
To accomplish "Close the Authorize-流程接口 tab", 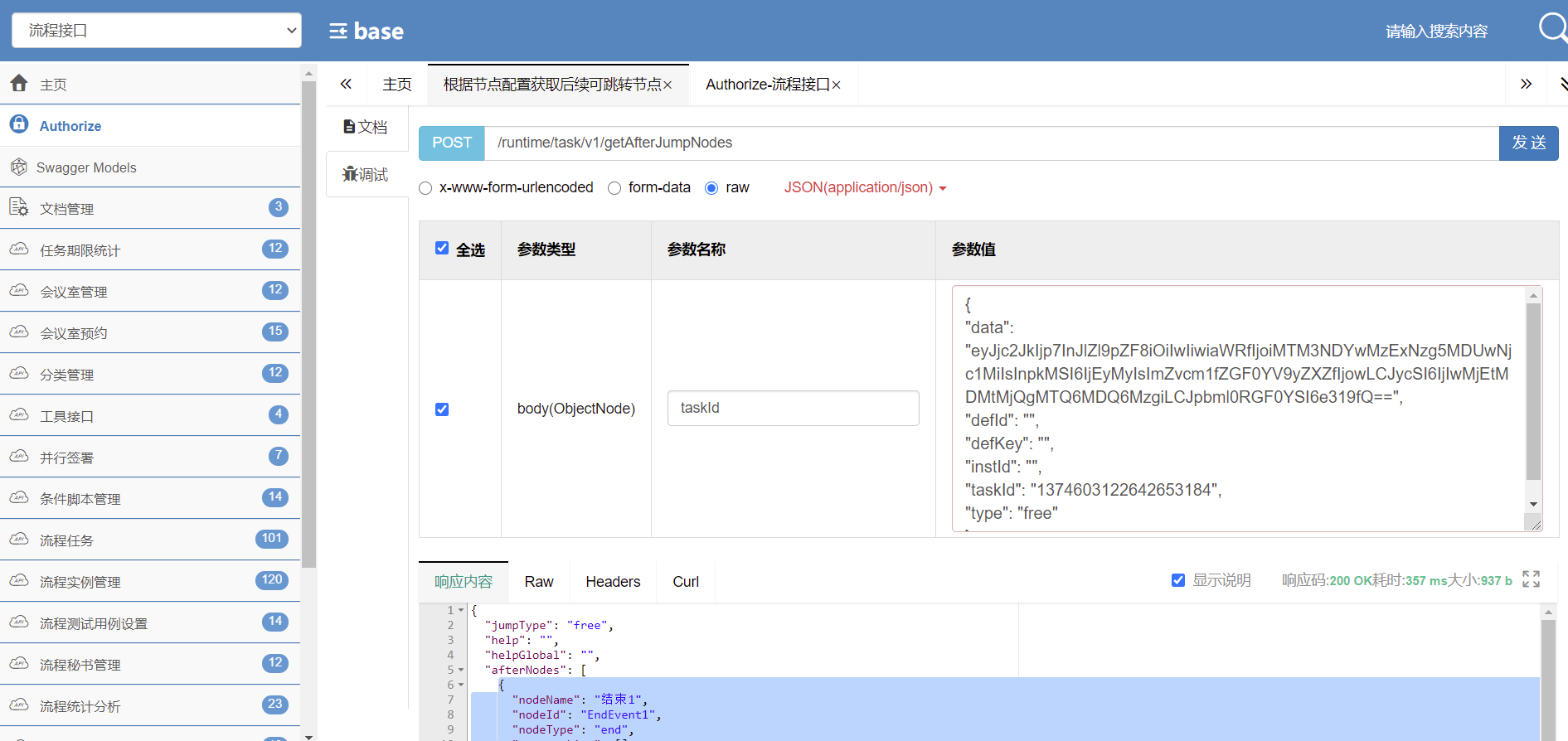I will pos(837,85).
